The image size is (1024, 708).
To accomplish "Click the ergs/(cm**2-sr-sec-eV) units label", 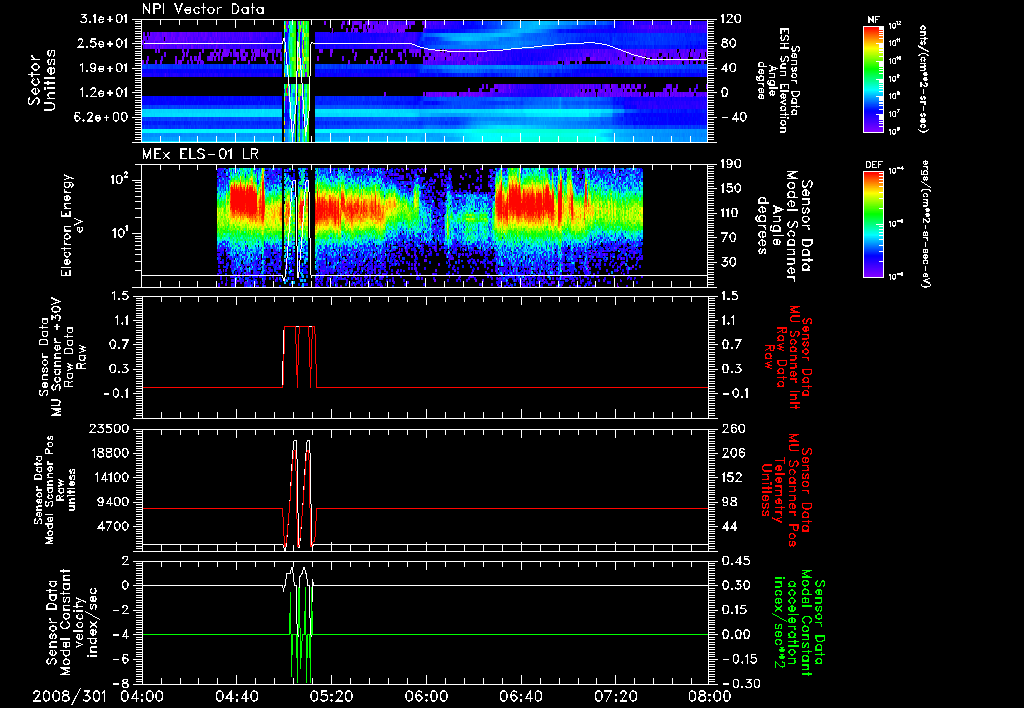I will pos(925,225).
